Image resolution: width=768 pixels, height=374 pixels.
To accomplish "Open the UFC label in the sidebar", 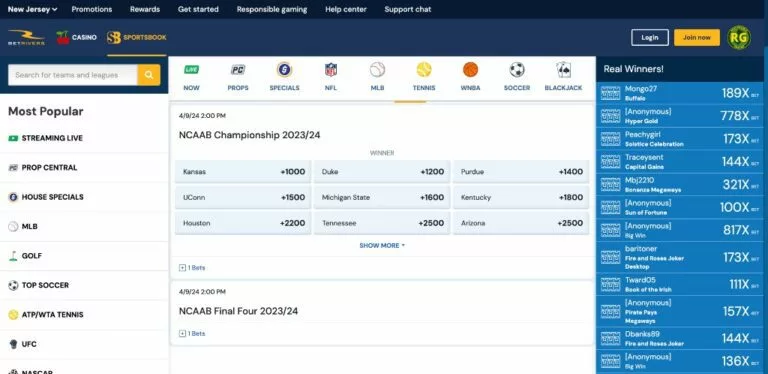I will (29, 344).
